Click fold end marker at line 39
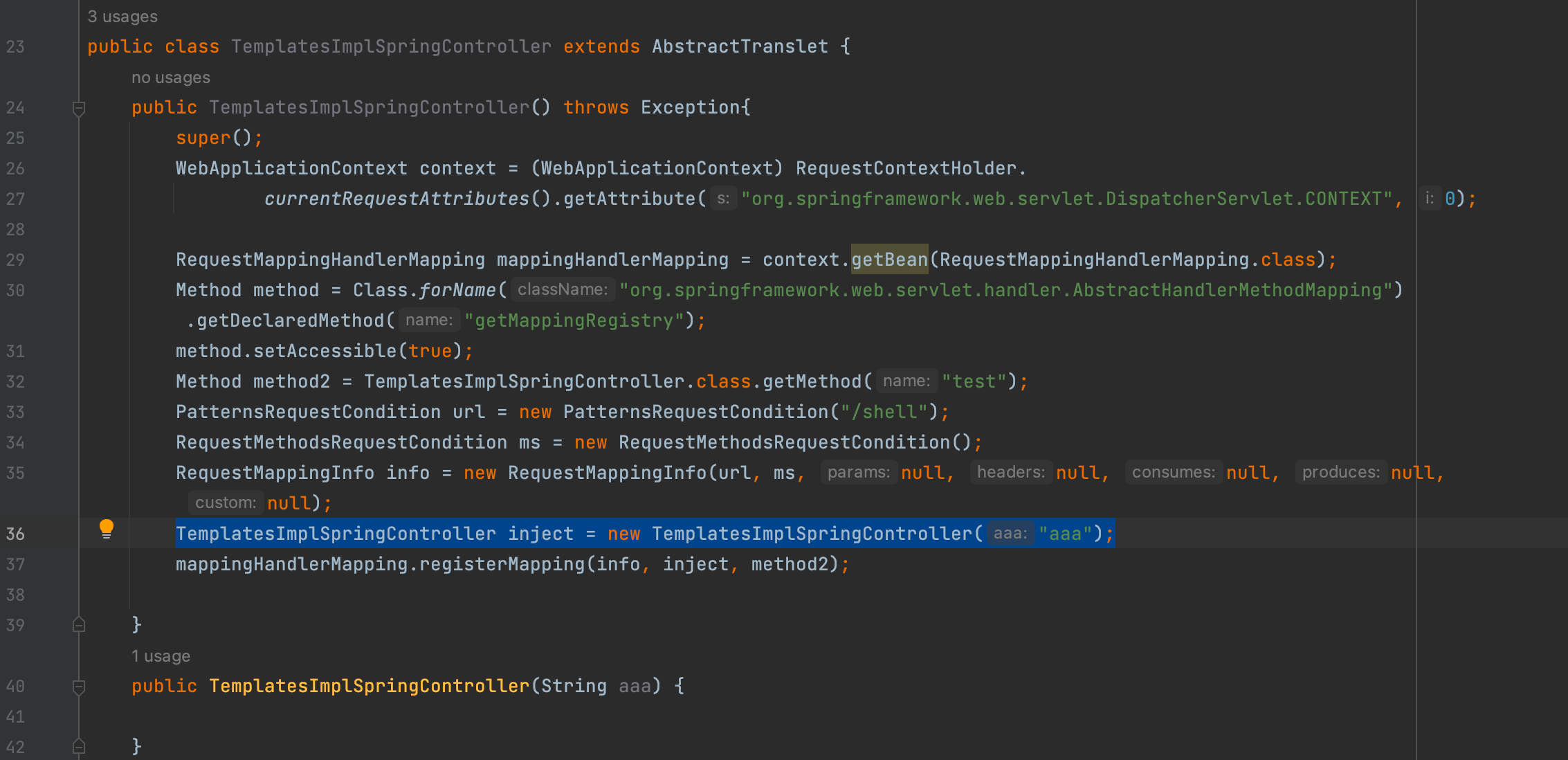Image resolution: width=1568 pixels, height=760 pixels. coord(79,625)
